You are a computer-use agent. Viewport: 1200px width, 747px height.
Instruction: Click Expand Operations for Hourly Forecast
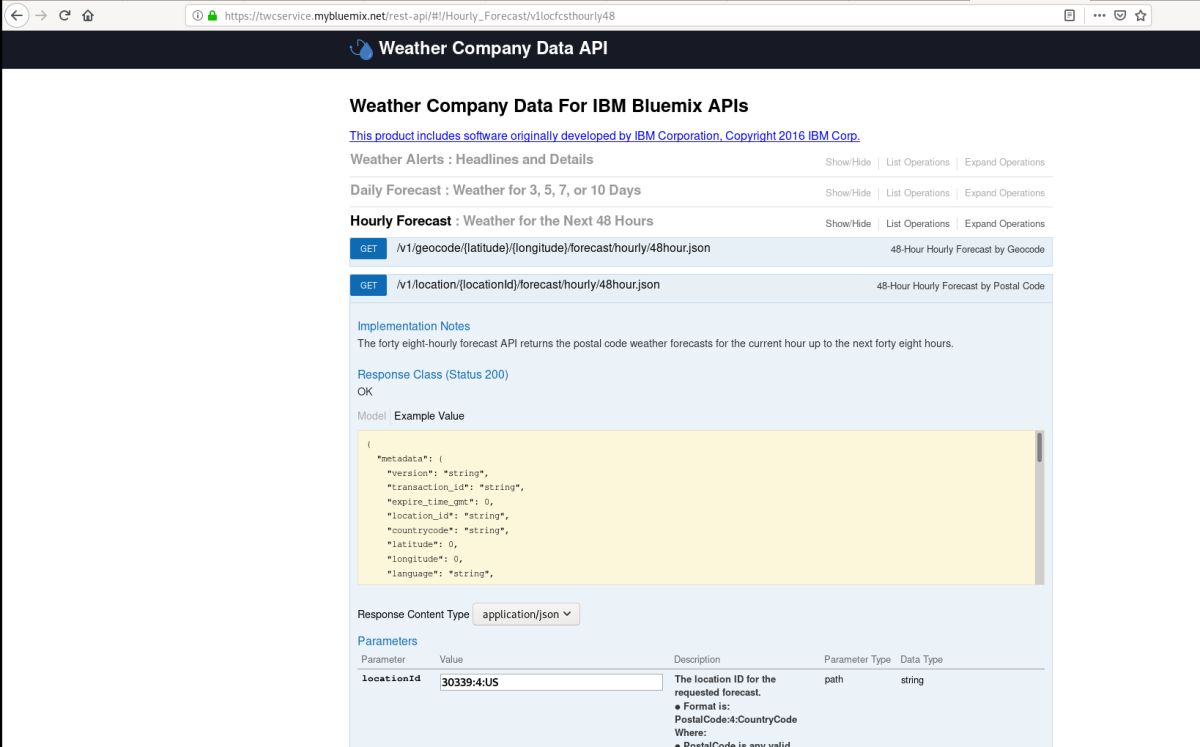tap(1005, 224)
